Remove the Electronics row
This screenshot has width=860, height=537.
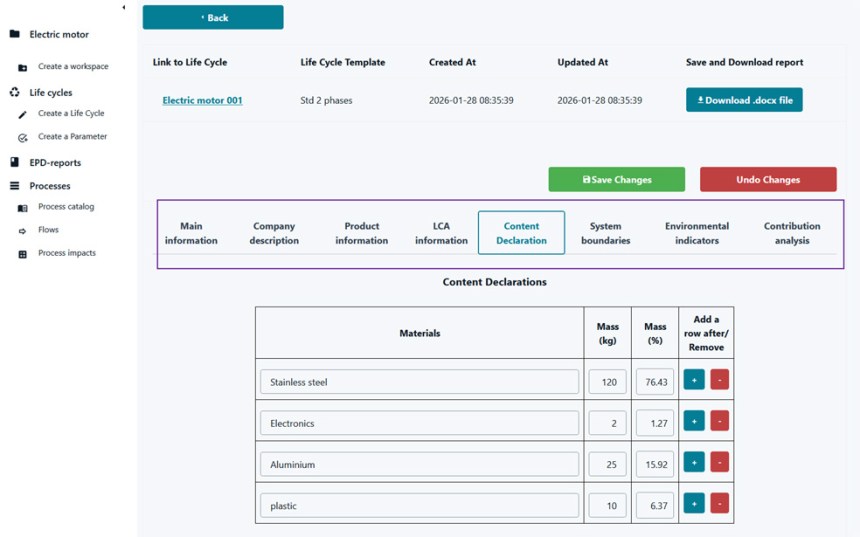[719, 421]
